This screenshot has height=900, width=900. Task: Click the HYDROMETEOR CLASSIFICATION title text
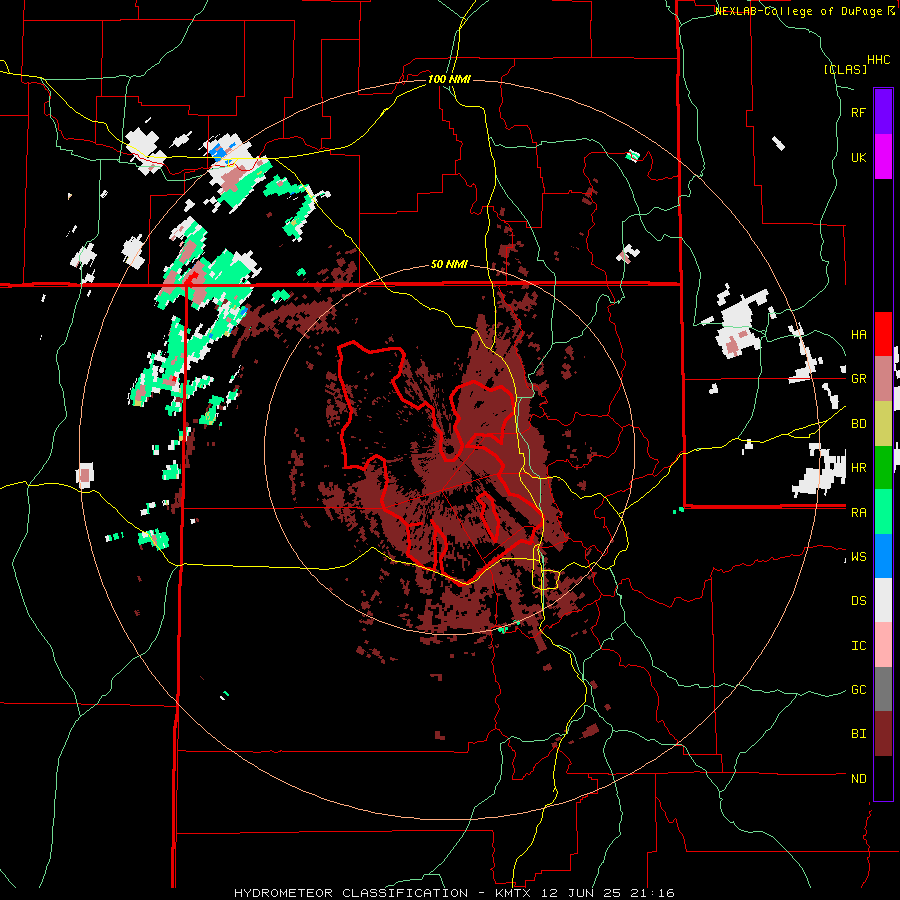click(351, 893)
